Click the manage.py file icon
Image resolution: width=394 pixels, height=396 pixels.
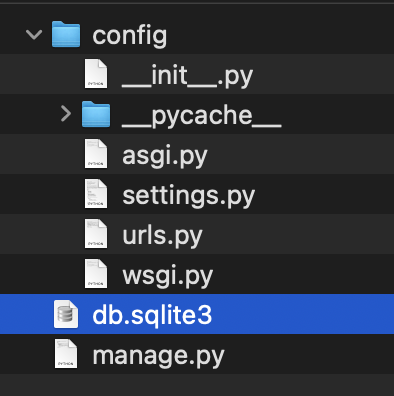tap(66, 354)
